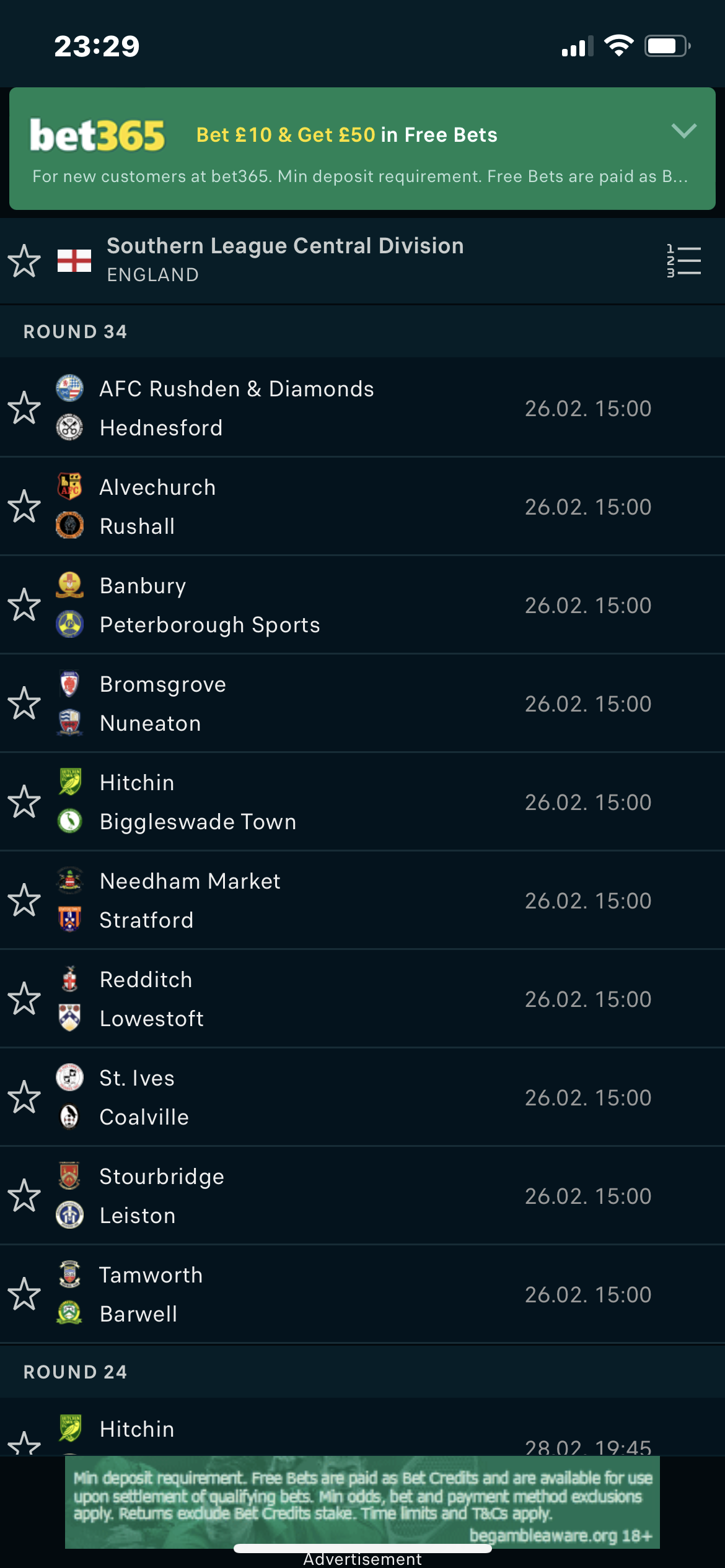The height and width of the screenshot is (1568, 725).
Task: Expand the bet365 banner chevron
Action: [x=683, y=131]
